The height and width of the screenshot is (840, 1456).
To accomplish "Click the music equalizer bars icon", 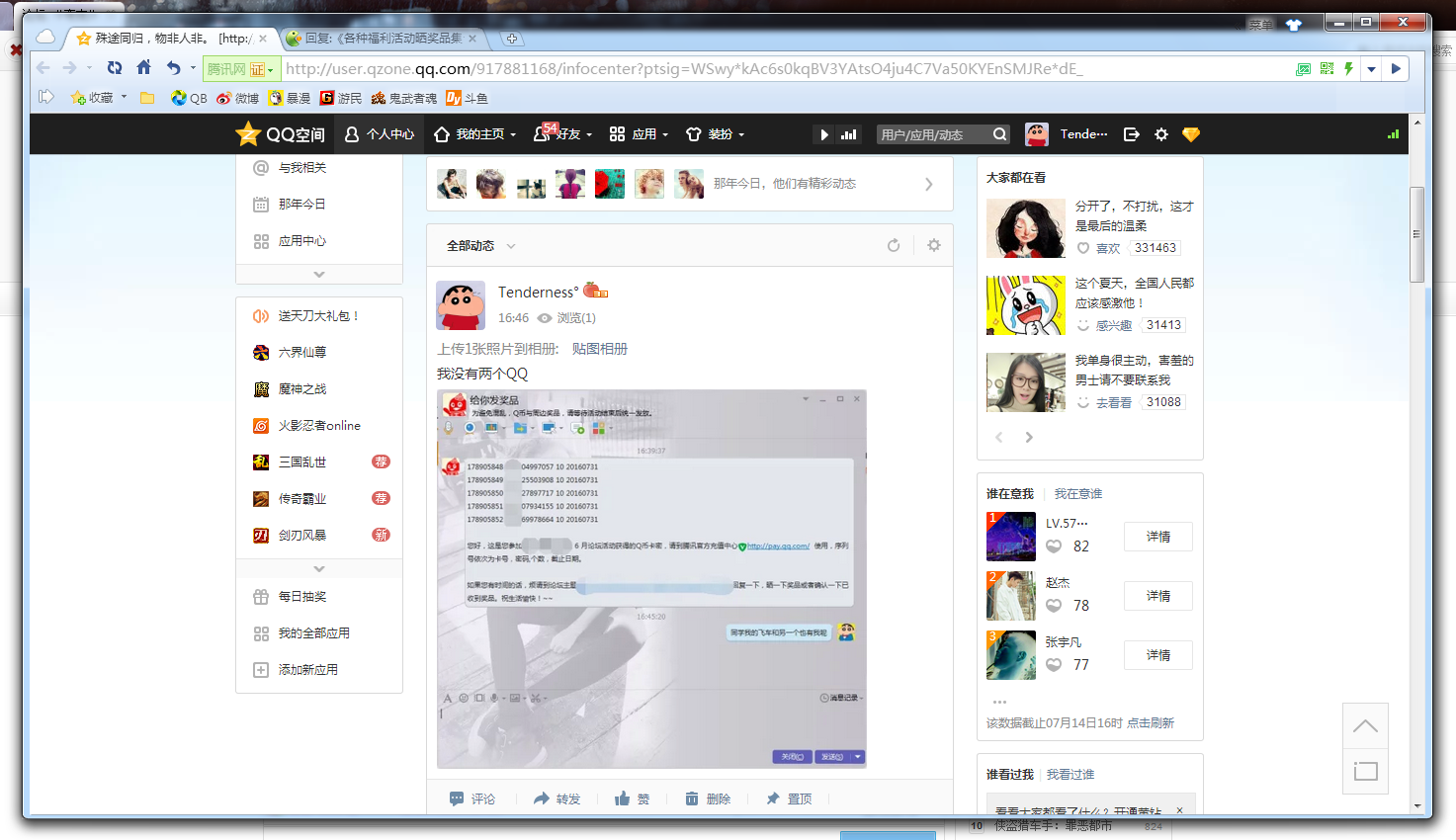I will point(849,134).
